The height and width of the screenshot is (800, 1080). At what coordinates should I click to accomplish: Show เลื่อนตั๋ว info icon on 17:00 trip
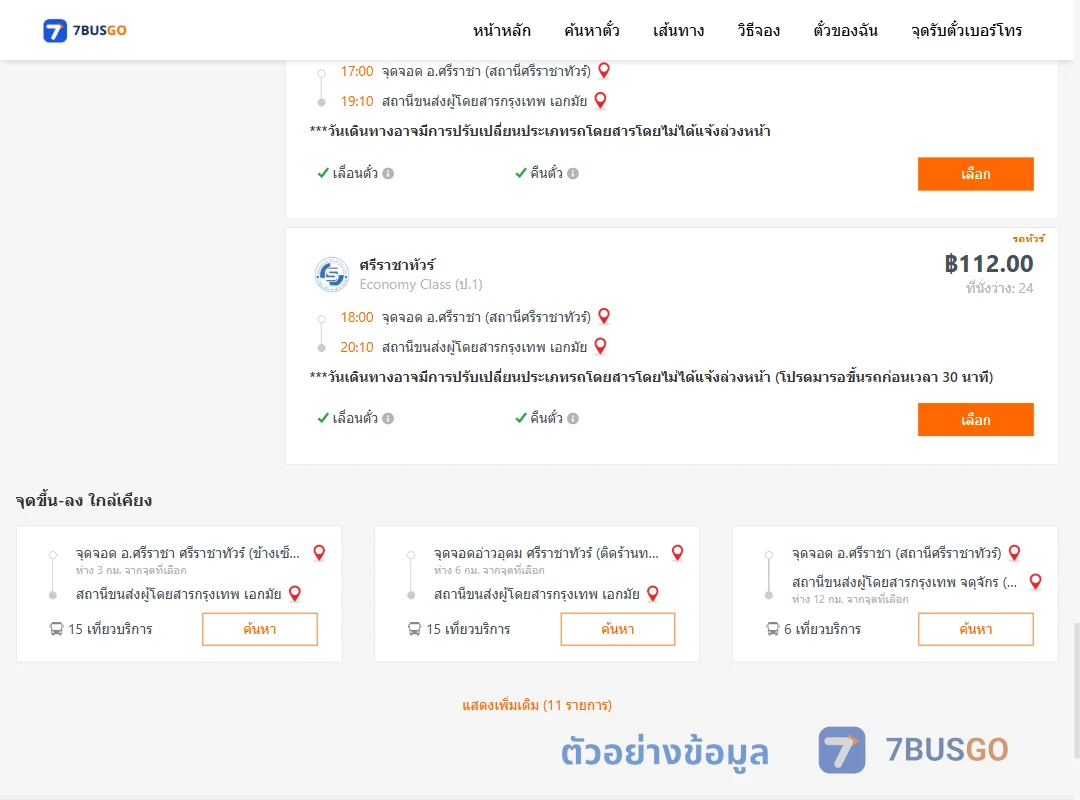coord(388,174)
